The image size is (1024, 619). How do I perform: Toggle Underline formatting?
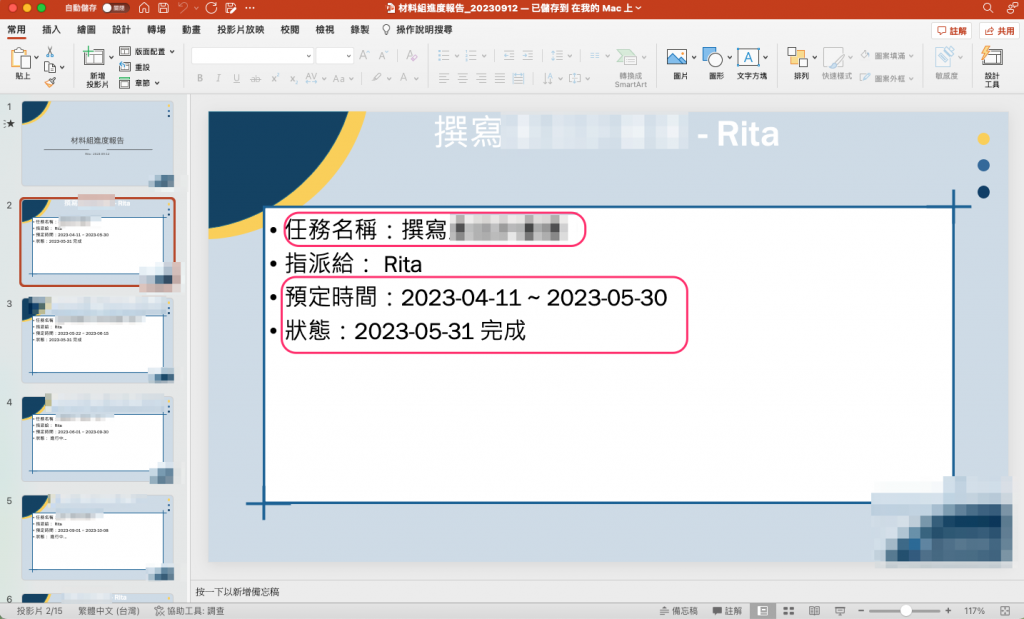236,78
